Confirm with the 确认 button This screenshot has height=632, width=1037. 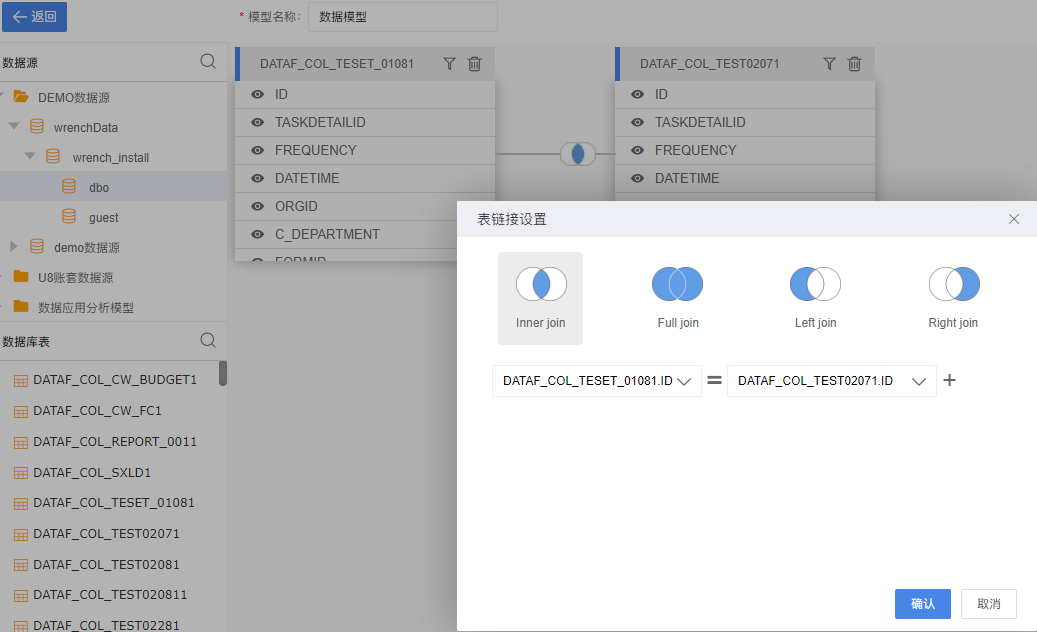point(923,604)
